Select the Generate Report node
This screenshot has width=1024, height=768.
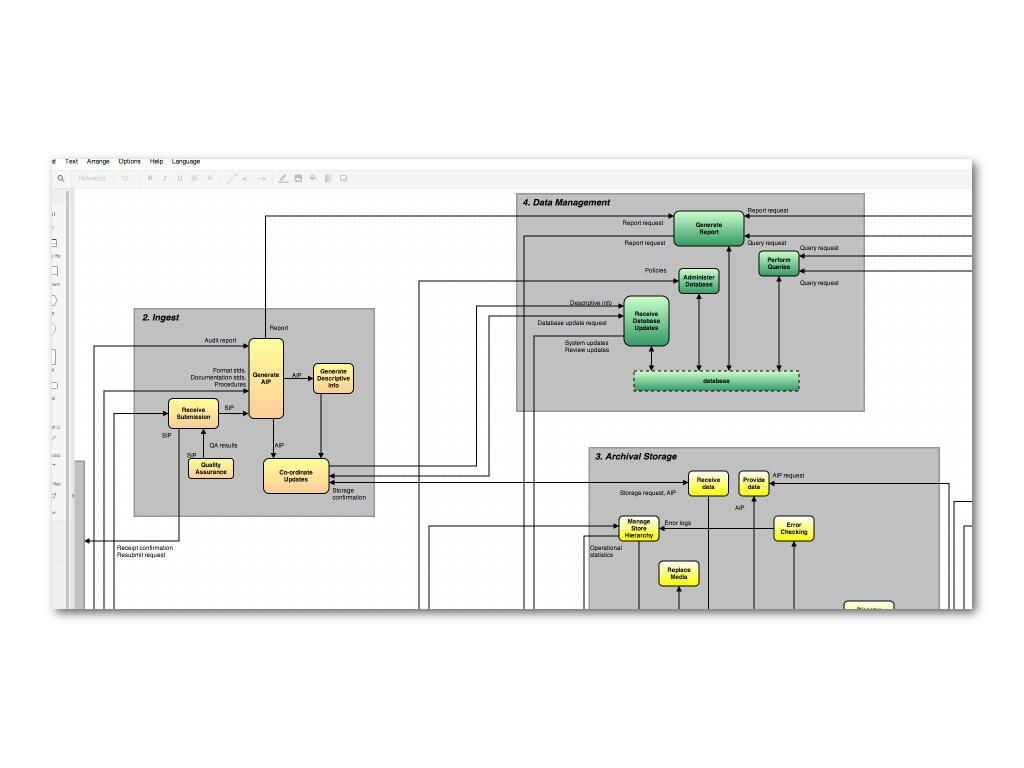coord(709,229)
